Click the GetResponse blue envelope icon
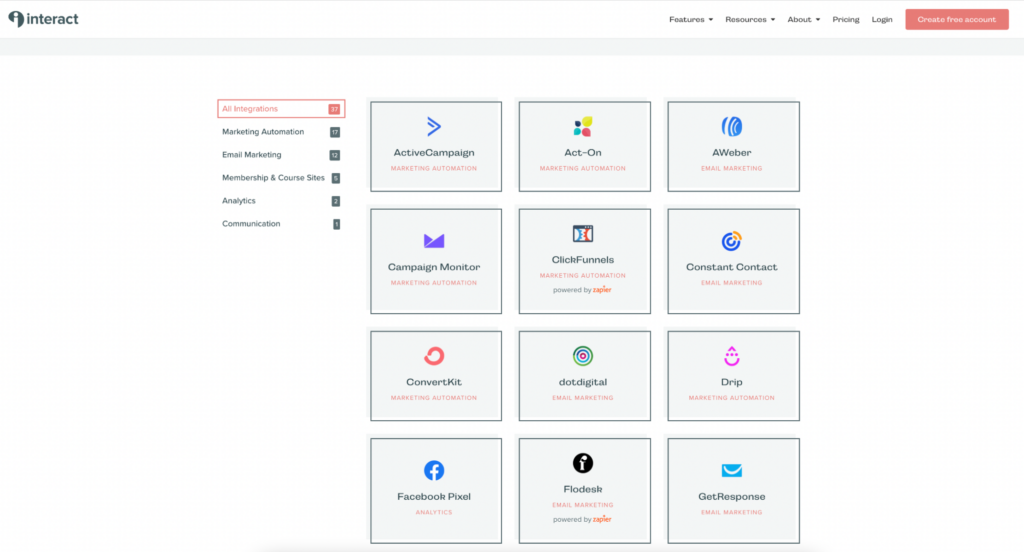The height and width of the screenshot is (552, 1024). point(731,470)
